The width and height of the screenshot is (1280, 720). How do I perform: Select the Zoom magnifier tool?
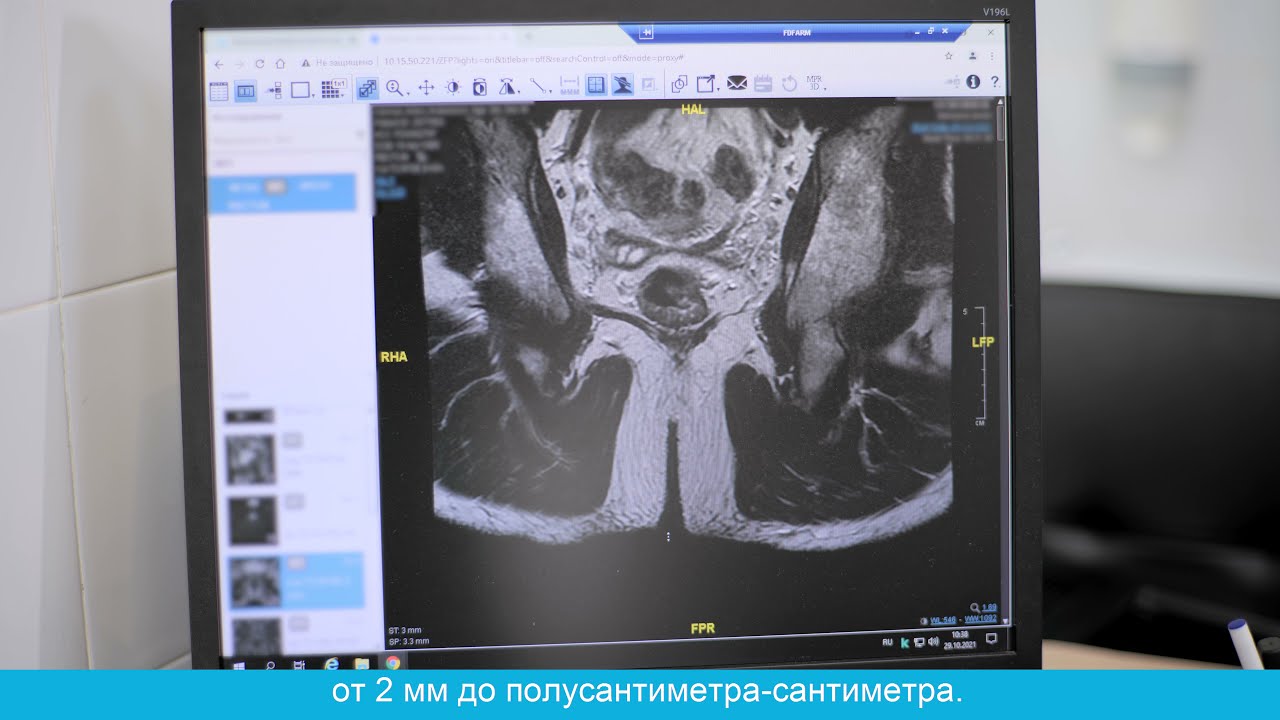(x=396, y=88)
